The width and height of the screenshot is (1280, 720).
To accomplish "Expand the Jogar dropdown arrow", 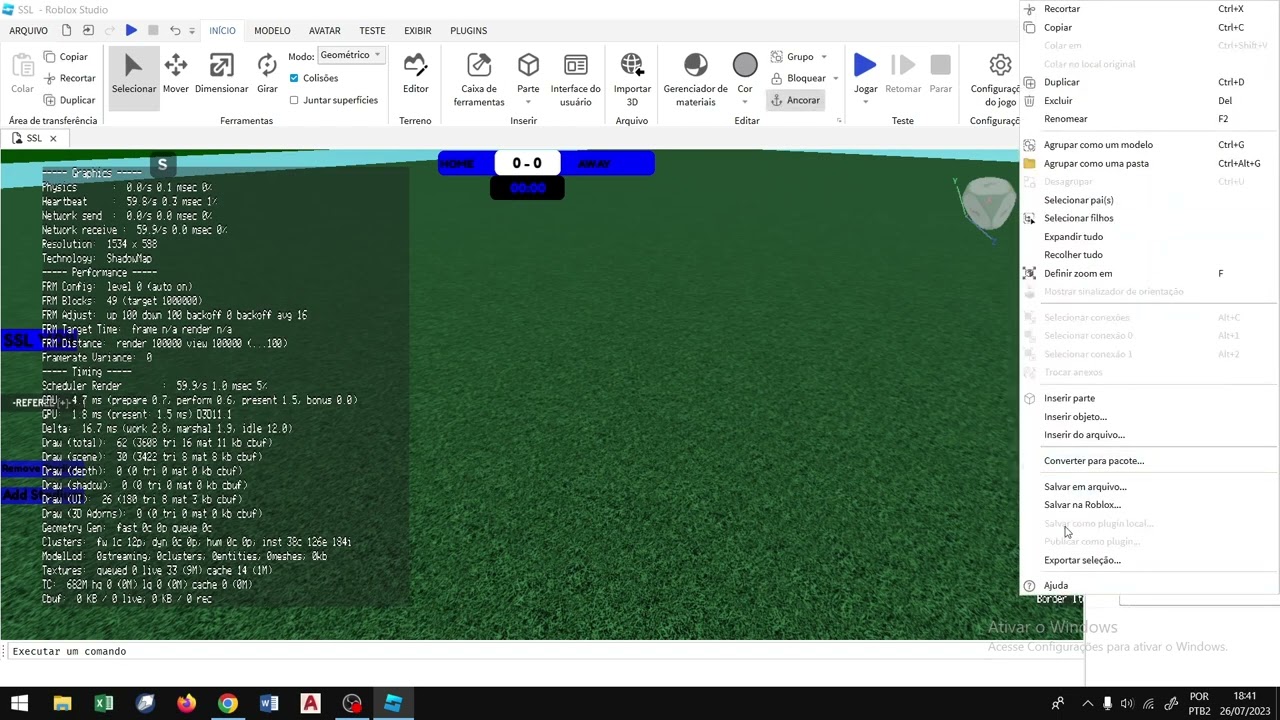I will (x=866, y=102).
